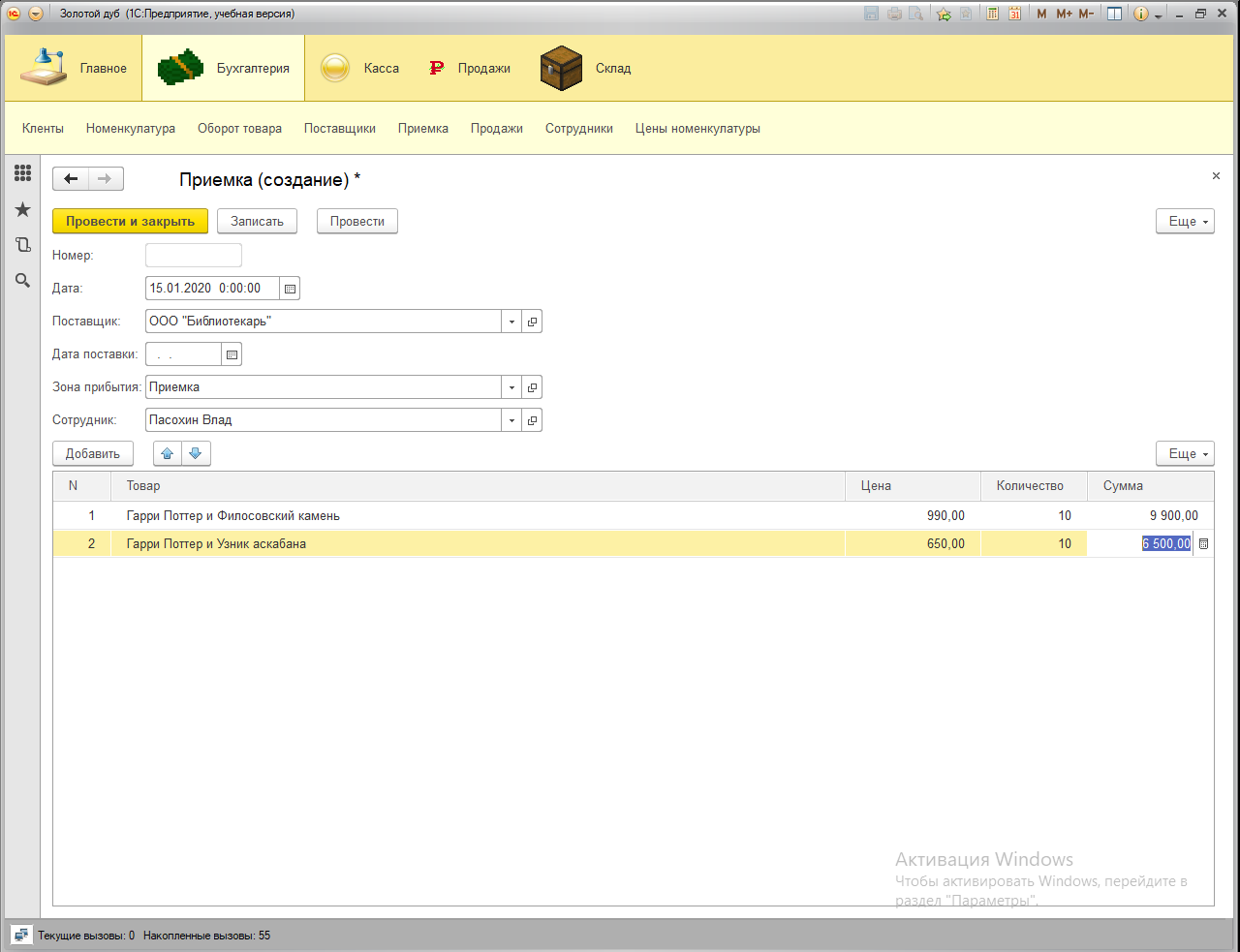This screenshot has width=1240, height=952.
Task: Go forward with the right arrow button
Action: (x=106, y=178)
